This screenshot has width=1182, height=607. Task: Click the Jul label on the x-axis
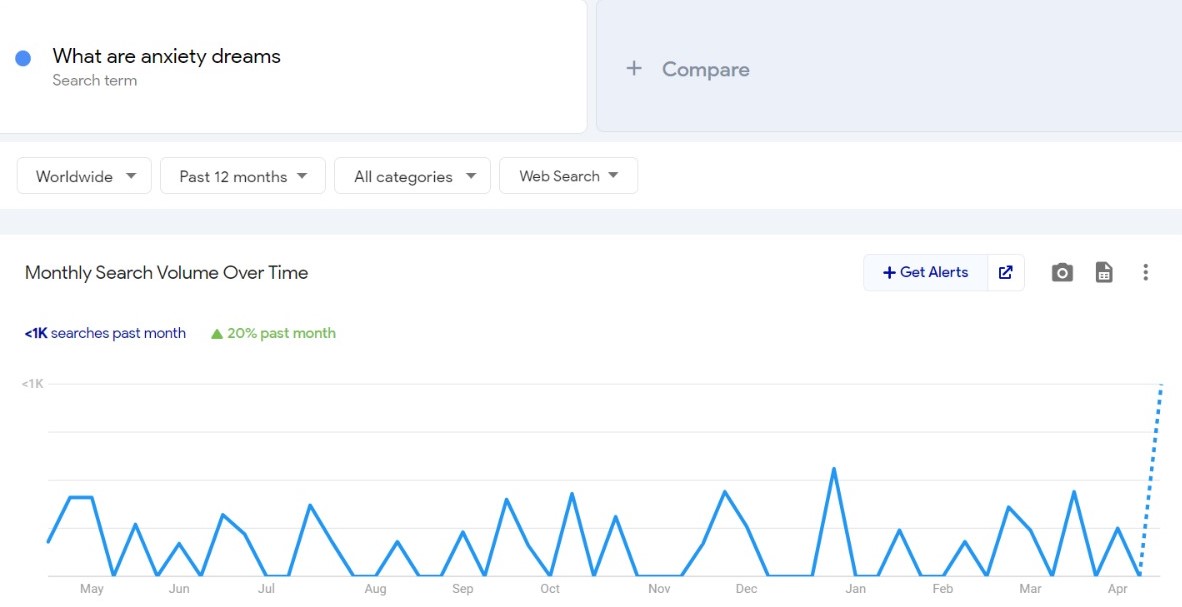click(x=266, y=590)
